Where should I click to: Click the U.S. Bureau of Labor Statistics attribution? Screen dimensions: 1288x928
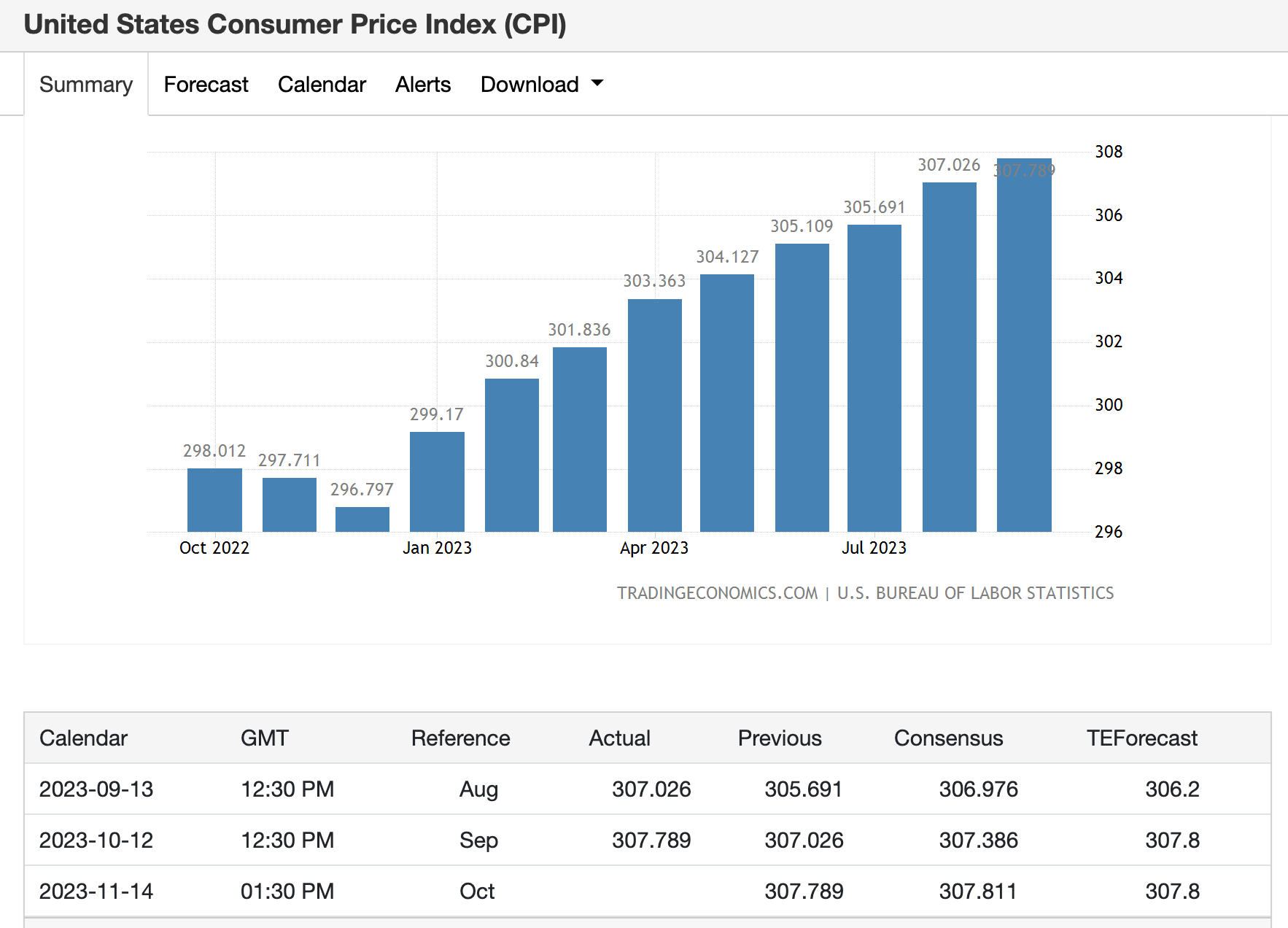click(x=975, y=593)
